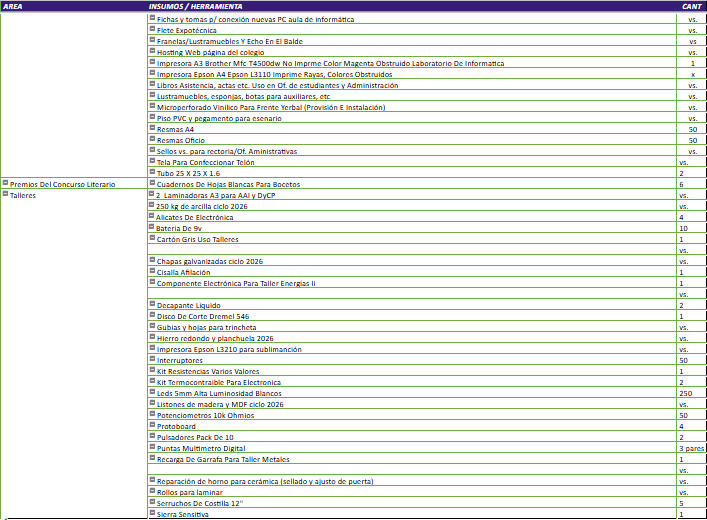Click the minus icon beside Hosting Web página
This screenshot has width=707, height=520.
click(153, 52)
